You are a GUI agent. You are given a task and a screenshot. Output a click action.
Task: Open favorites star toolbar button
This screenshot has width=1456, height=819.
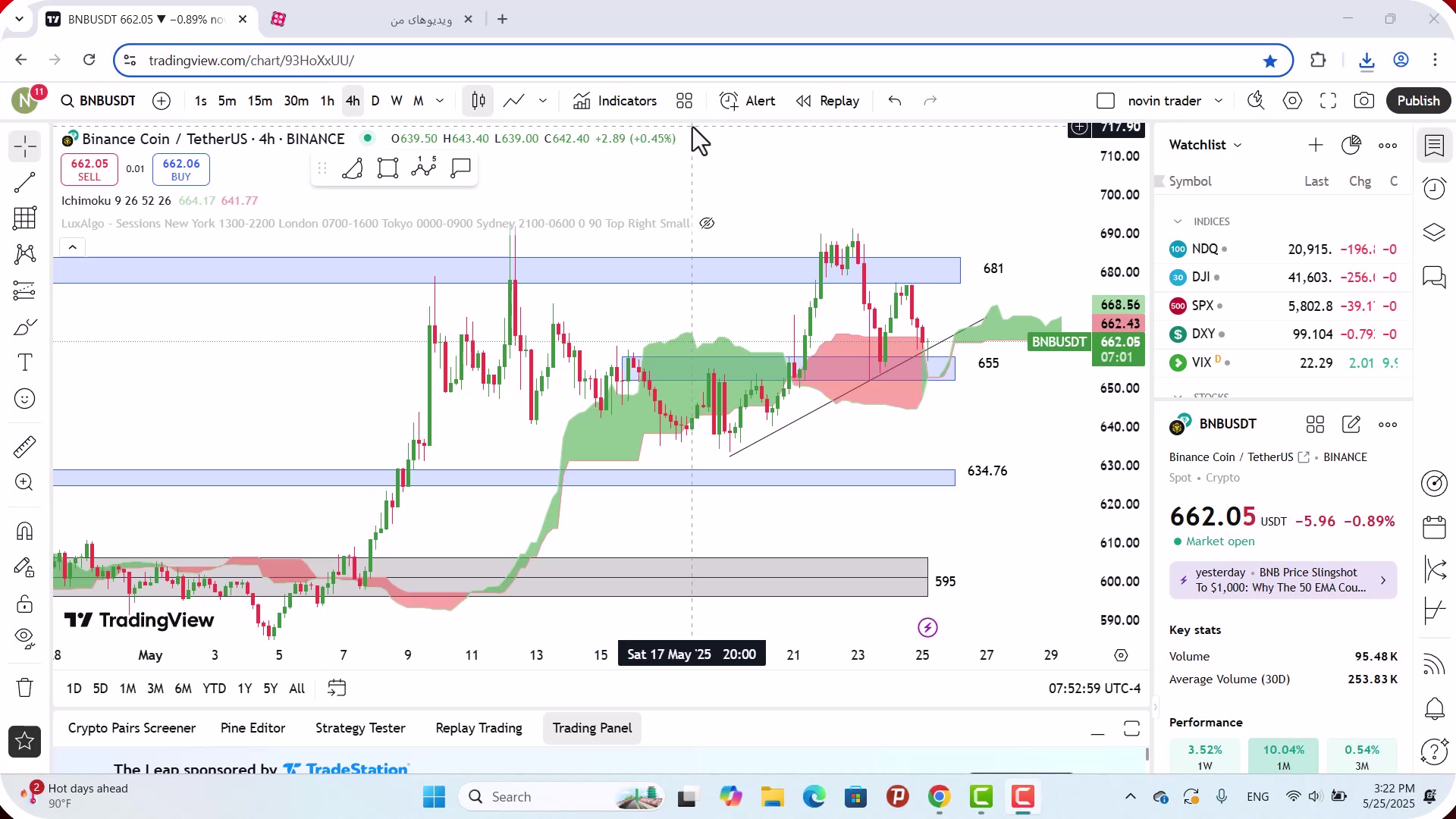pos(25,742)
